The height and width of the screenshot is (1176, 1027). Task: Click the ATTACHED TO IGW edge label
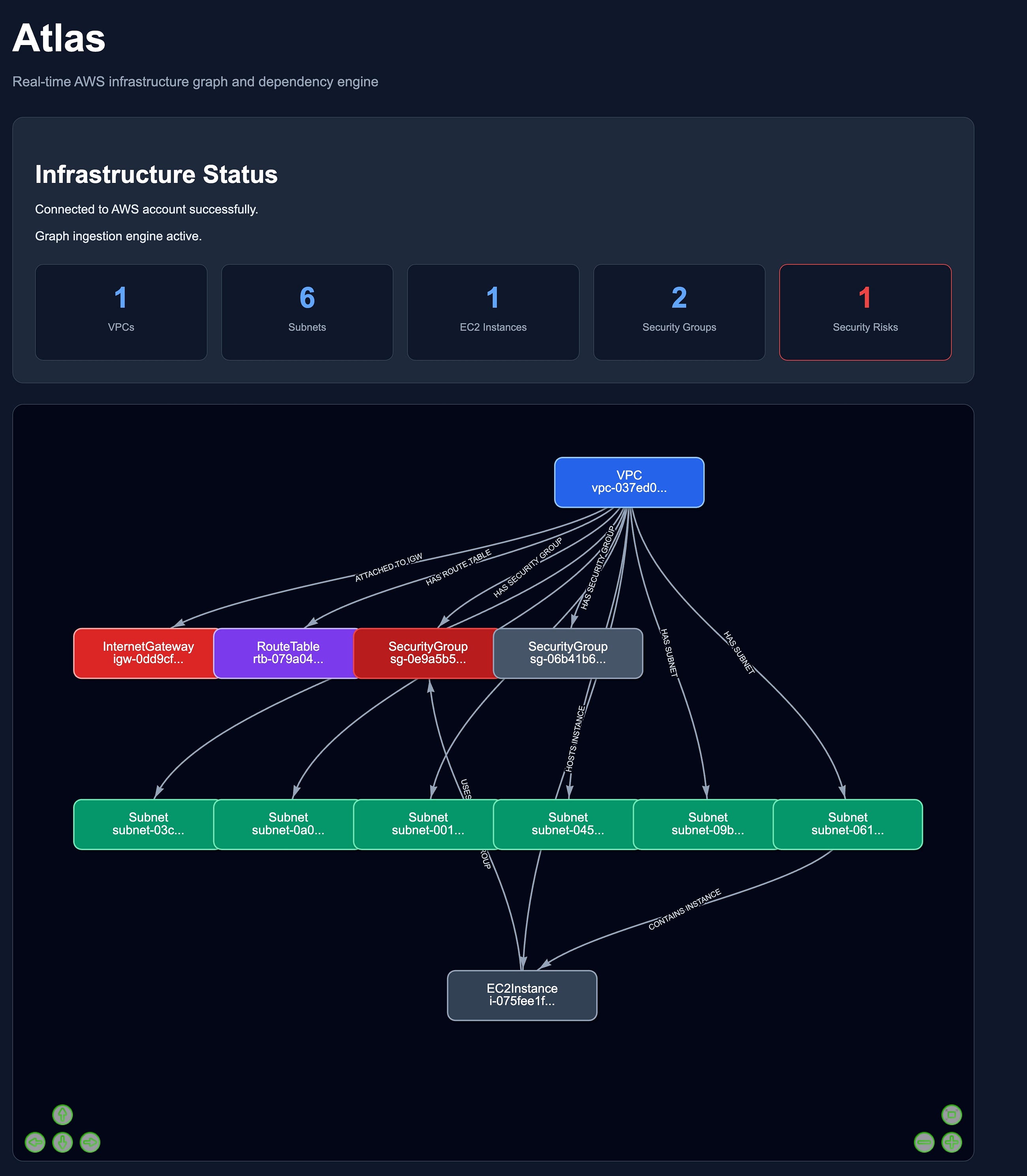[x=389, y=567]
